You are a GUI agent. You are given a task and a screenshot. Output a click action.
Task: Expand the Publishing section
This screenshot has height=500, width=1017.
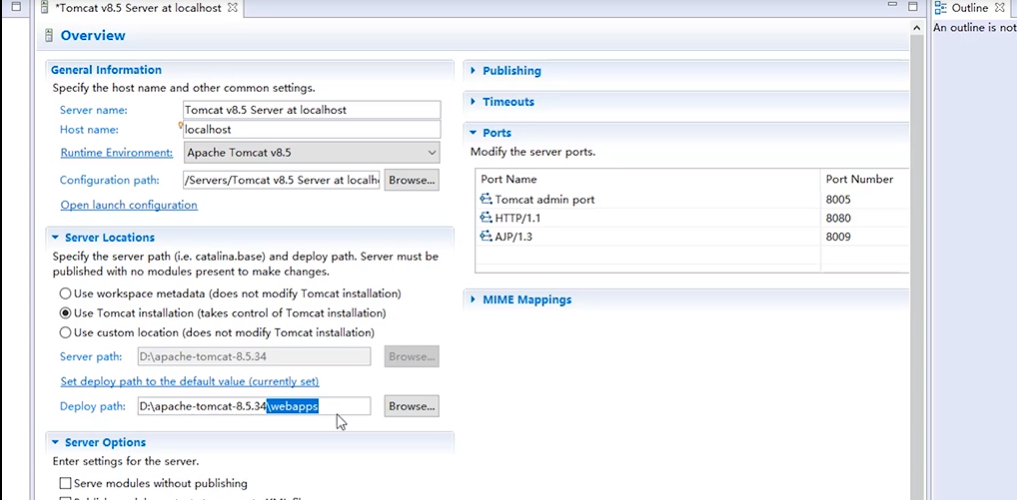[x=473, y=71]
